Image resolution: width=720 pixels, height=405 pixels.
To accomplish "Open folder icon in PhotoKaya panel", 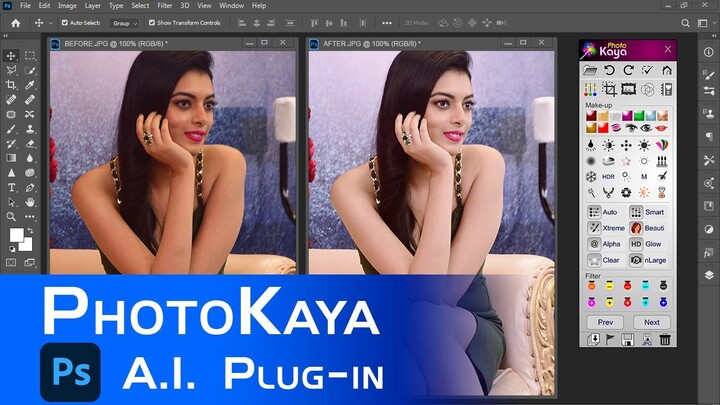I will point(590,70).
